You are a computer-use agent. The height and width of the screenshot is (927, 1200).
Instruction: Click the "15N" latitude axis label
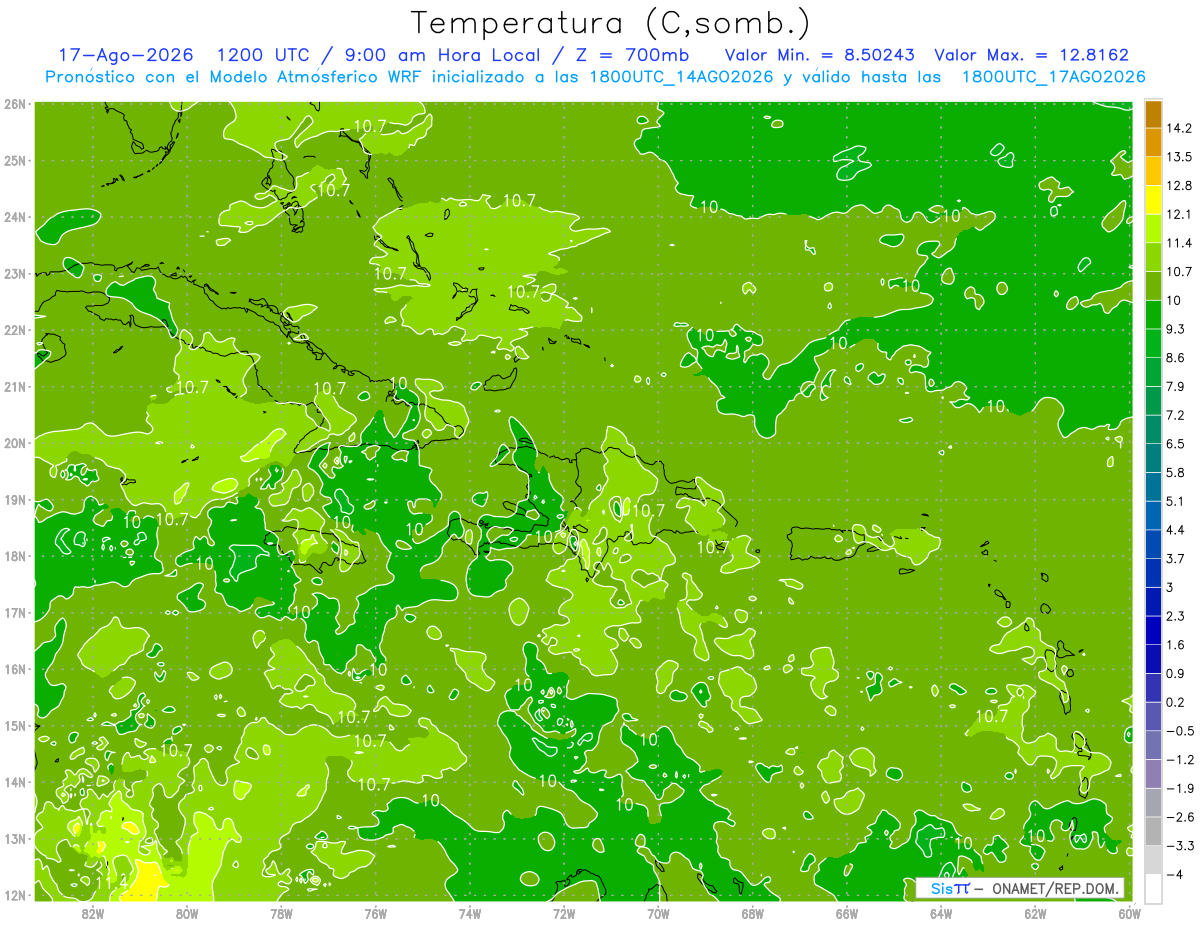click(15, 726)
